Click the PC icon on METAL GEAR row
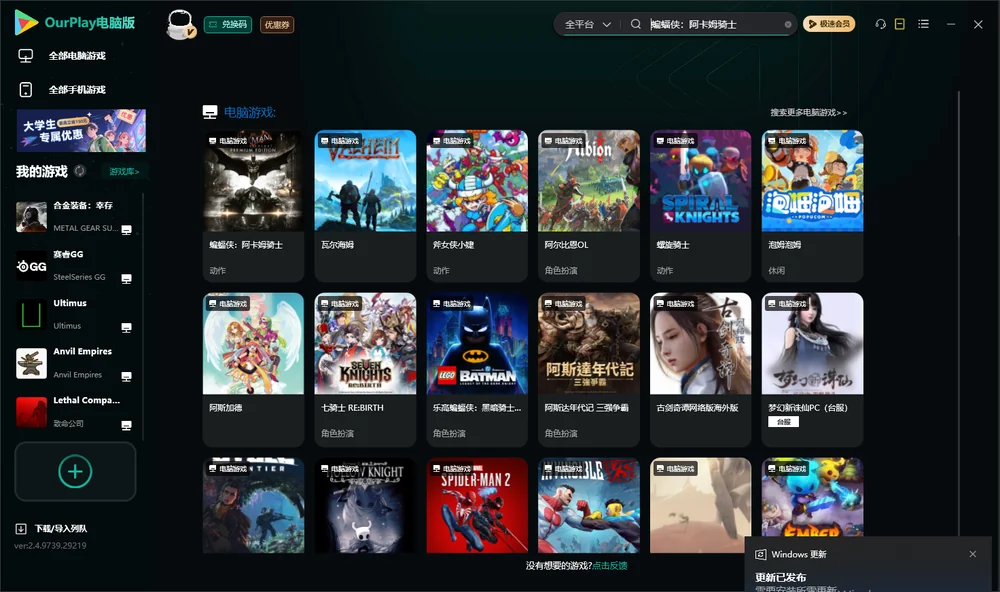The image size is (1000, 592). tap(126, 230)
